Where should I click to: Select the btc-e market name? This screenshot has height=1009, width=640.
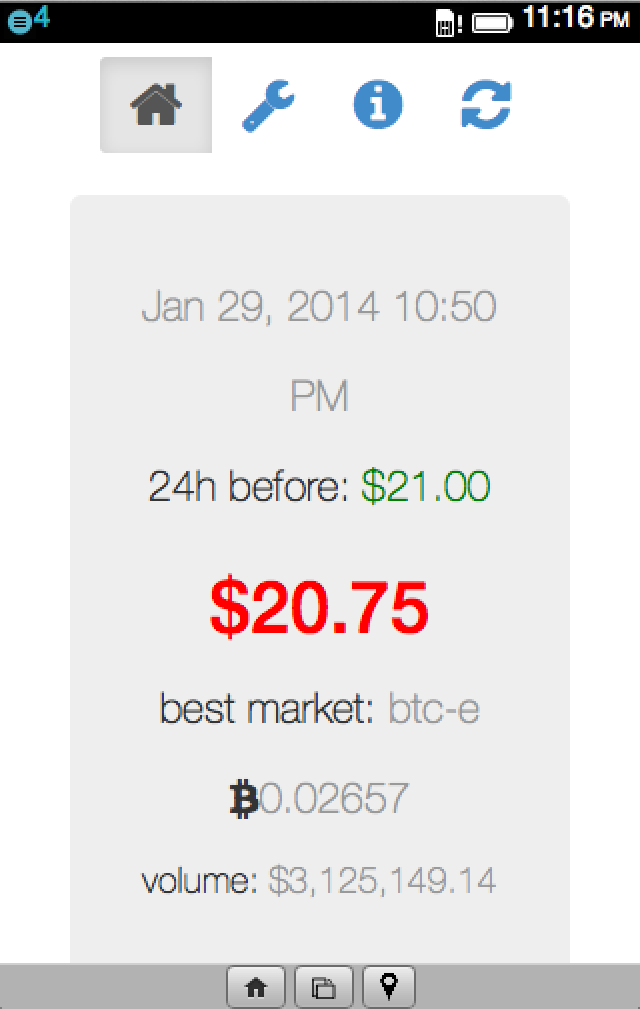(434, 709)
